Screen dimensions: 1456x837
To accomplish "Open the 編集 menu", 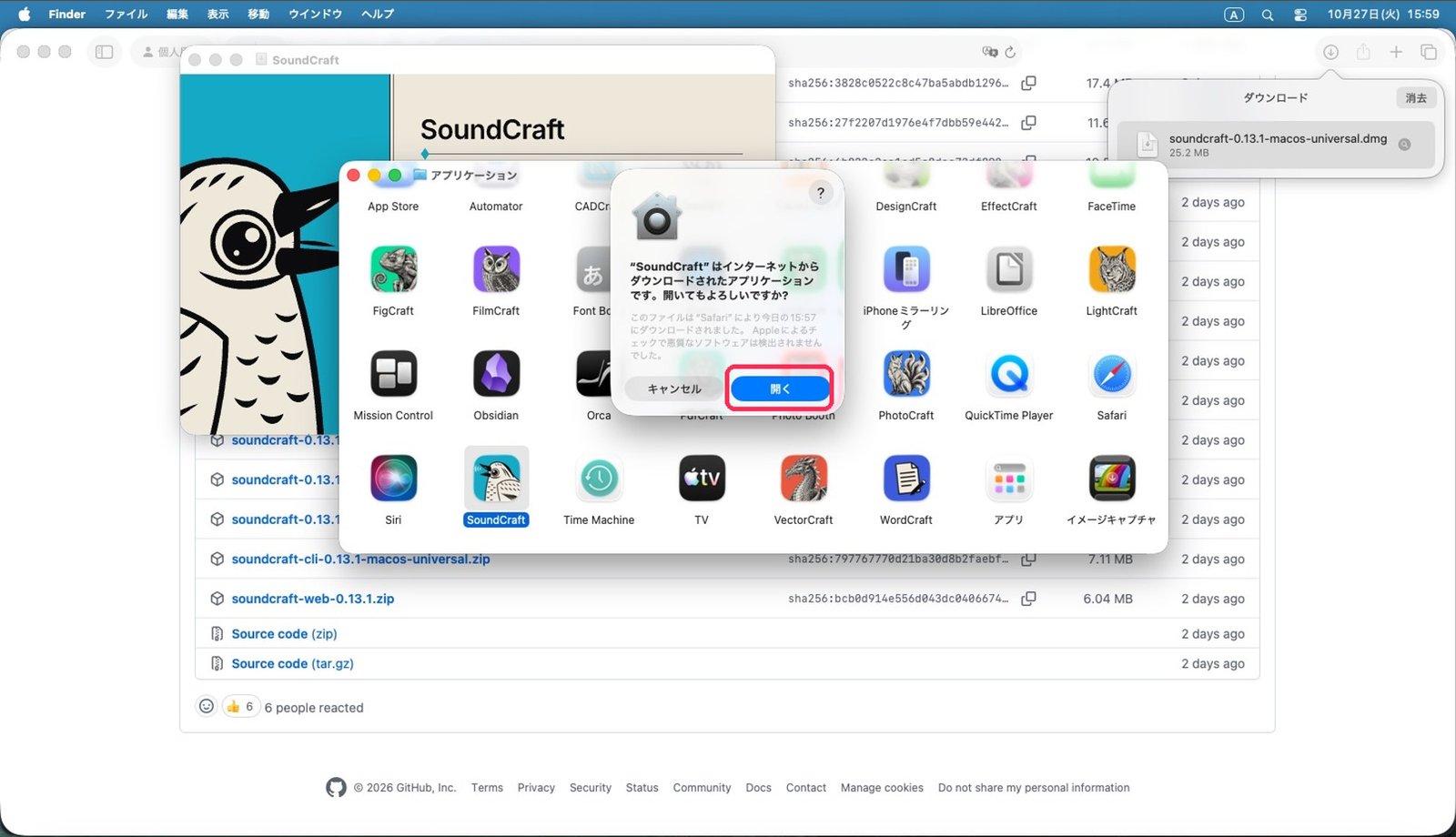I will tap(177, 14).
